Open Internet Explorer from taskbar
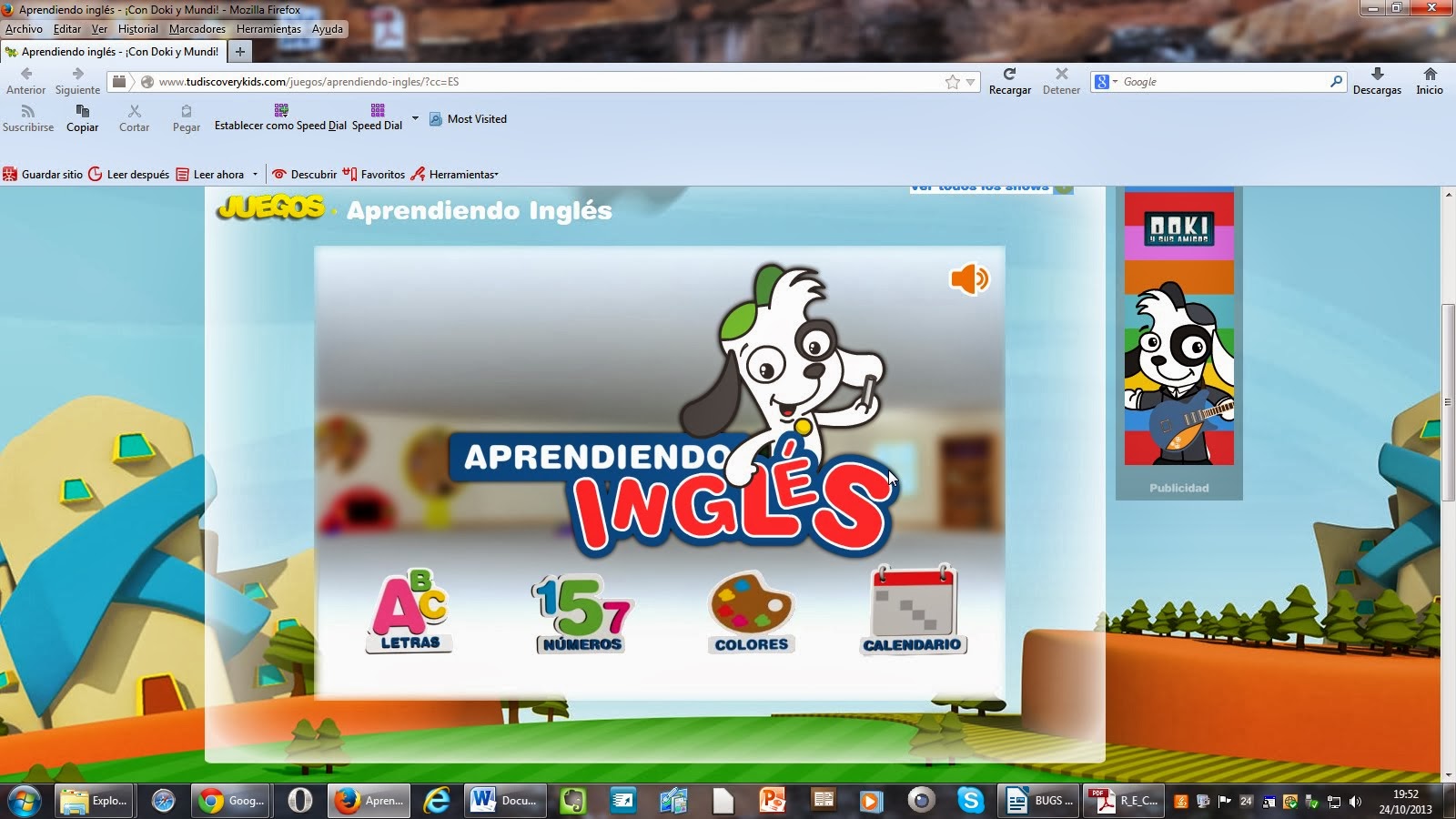1456x819 pixels. point(438,801)
